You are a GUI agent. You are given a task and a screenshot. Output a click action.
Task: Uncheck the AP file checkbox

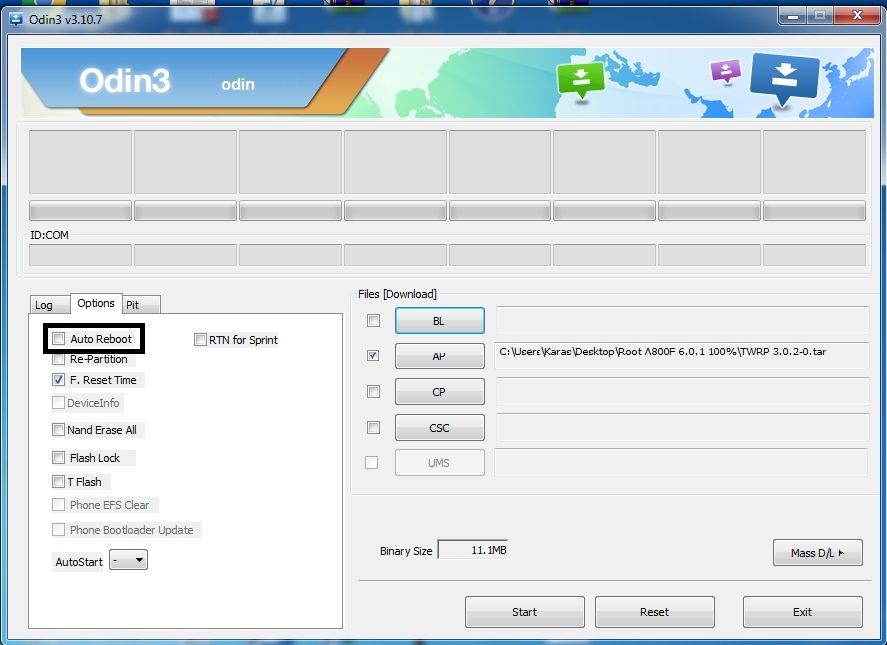(x=373, y=355)
